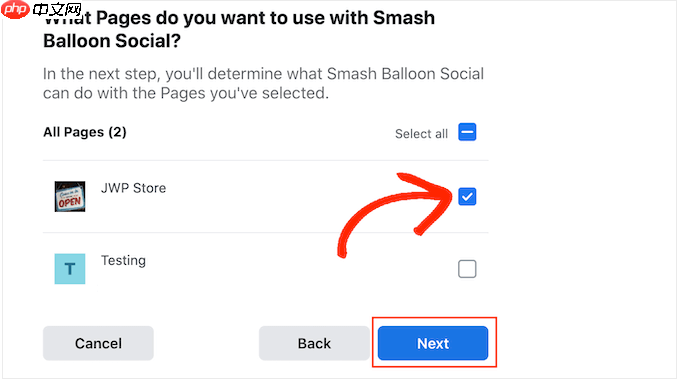Click the Select all label
680x380 pixels.
421,134
